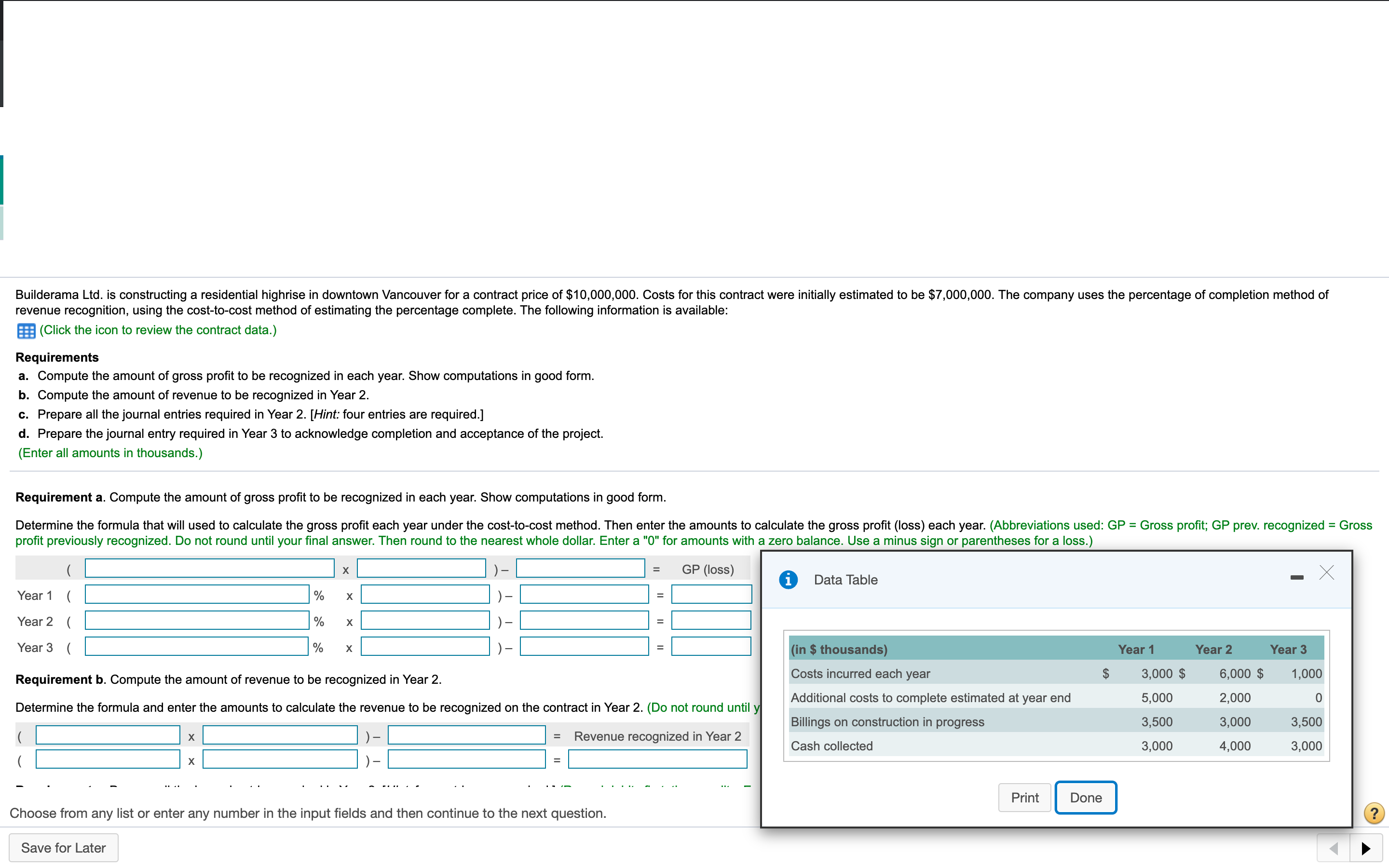Open third formula header field before GP (loss)

580,569
